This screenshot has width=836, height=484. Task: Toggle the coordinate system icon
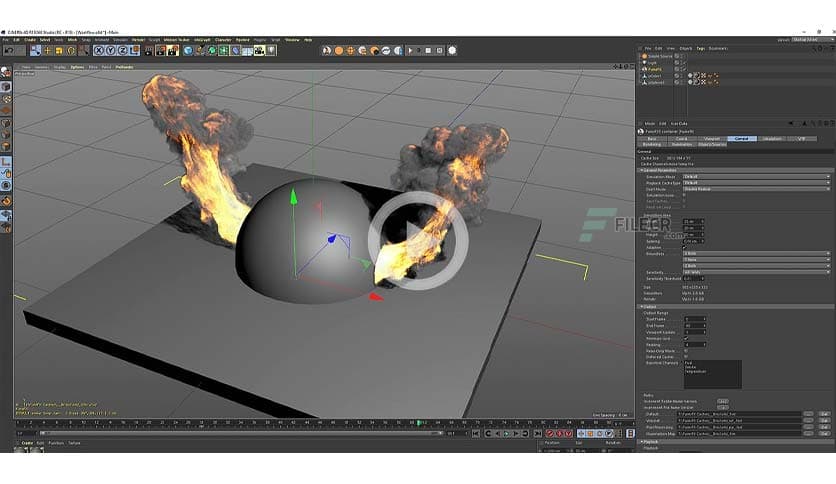(134, 51)
